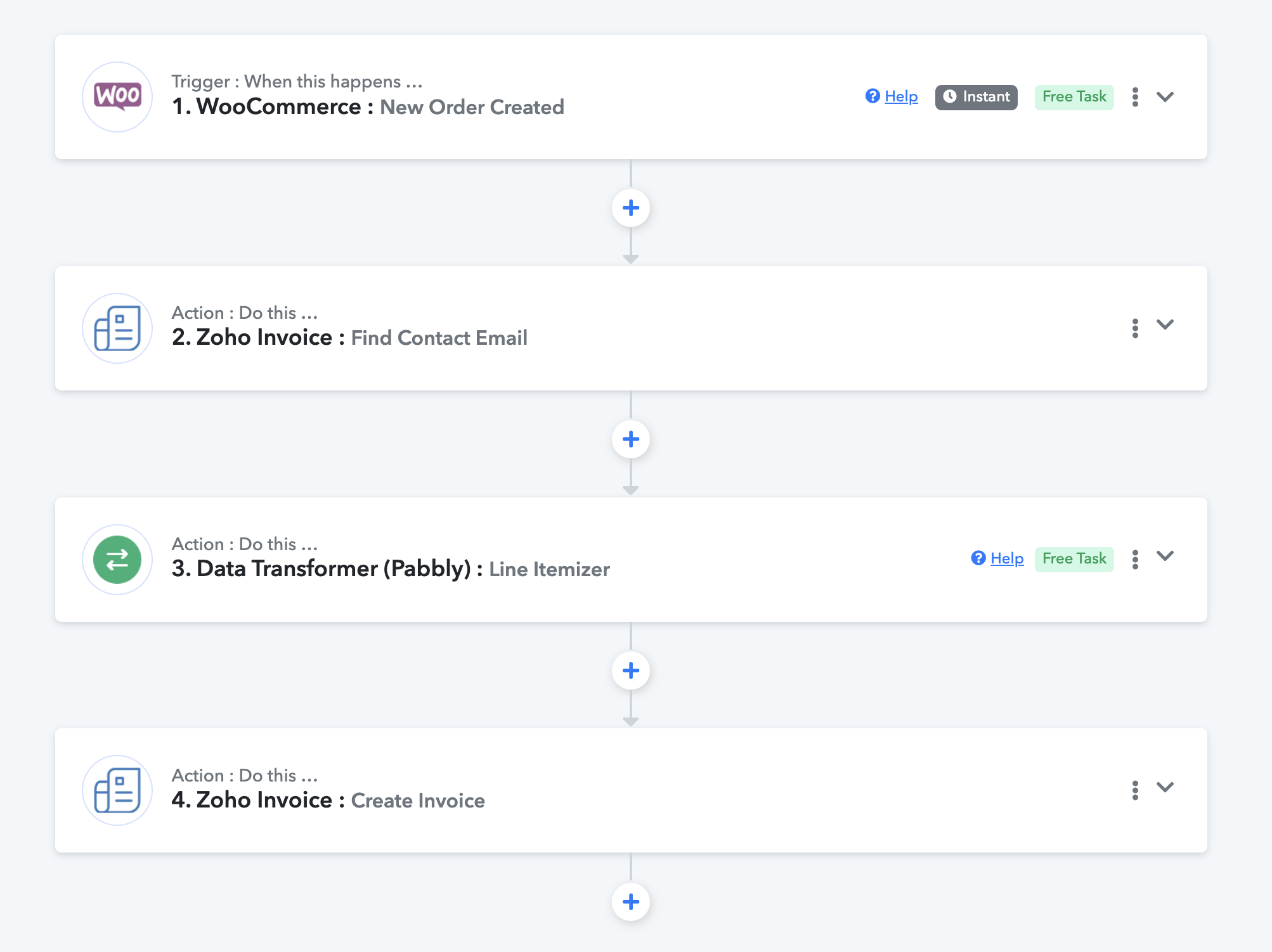This screenshot has width=1272, height=952.
Task: Expand the Zoho Invoice Create Invoice step
Action: tap(1165, 787)
